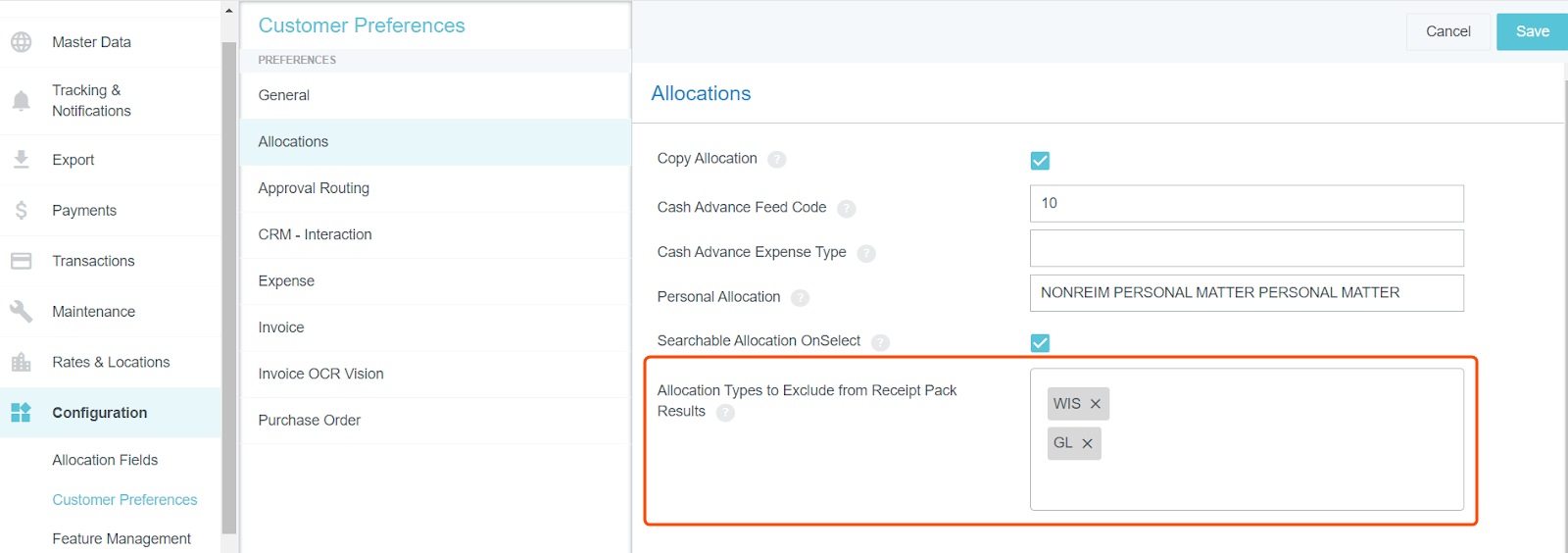The height and width of the screenshot is (553, 1568).
Task: Uncheck the Copy Allocation checkbox
Action: point(1040,160)
